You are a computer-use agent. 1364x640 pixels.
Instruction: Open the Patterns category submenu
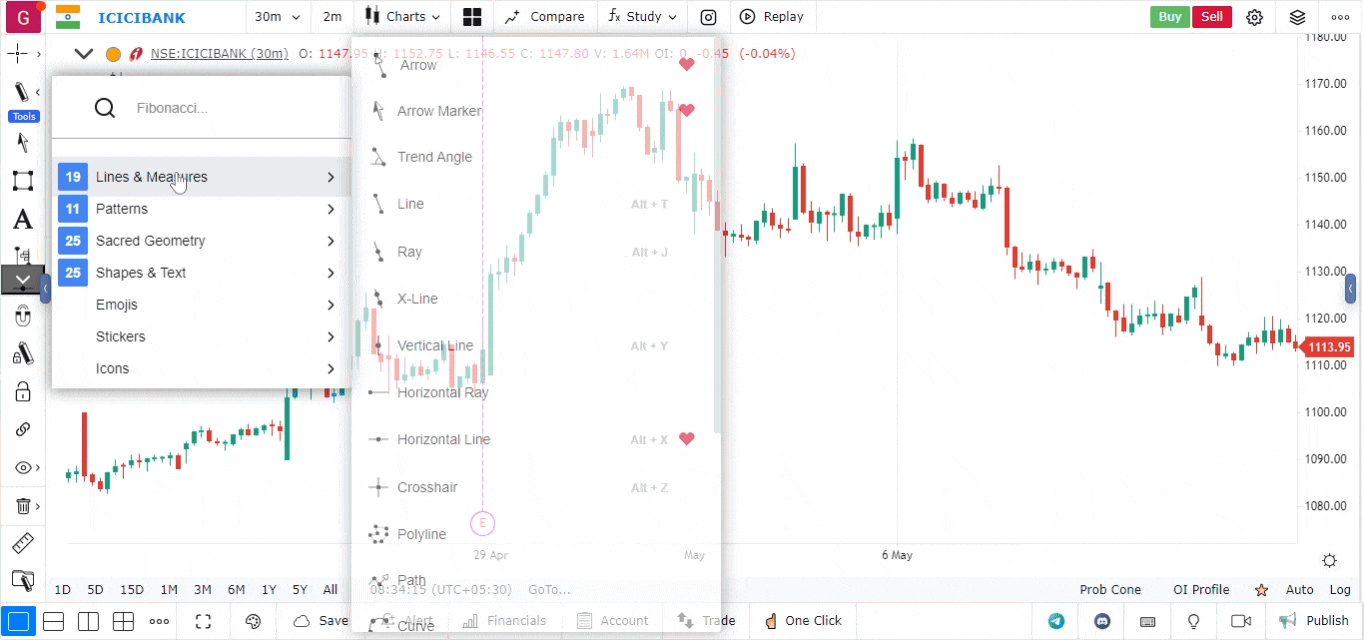coord(200,209)
